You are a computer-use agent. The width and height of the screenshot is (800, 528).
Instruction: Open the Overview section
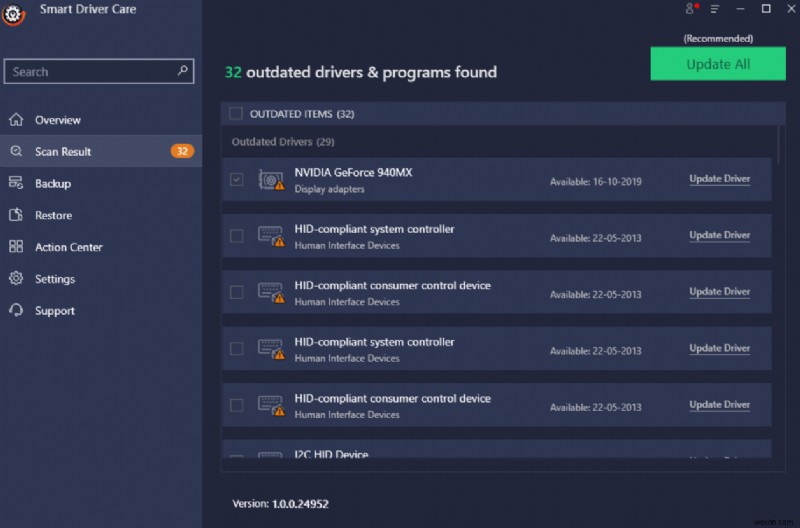click(x=101, y=119)
